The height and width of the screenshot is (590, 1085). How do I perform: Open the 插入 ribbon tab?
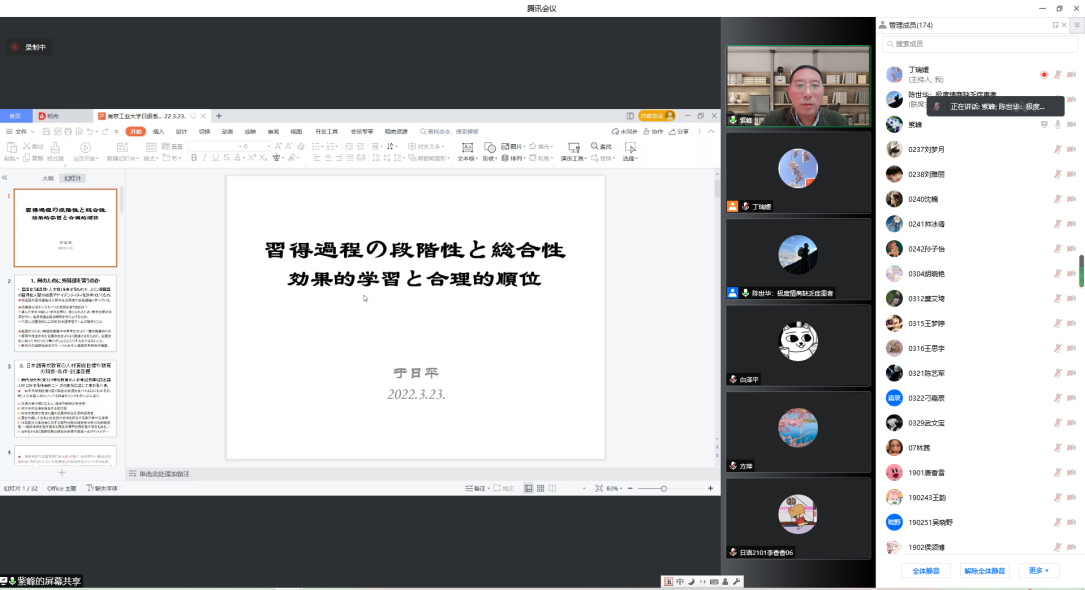(x=158, y=131)
